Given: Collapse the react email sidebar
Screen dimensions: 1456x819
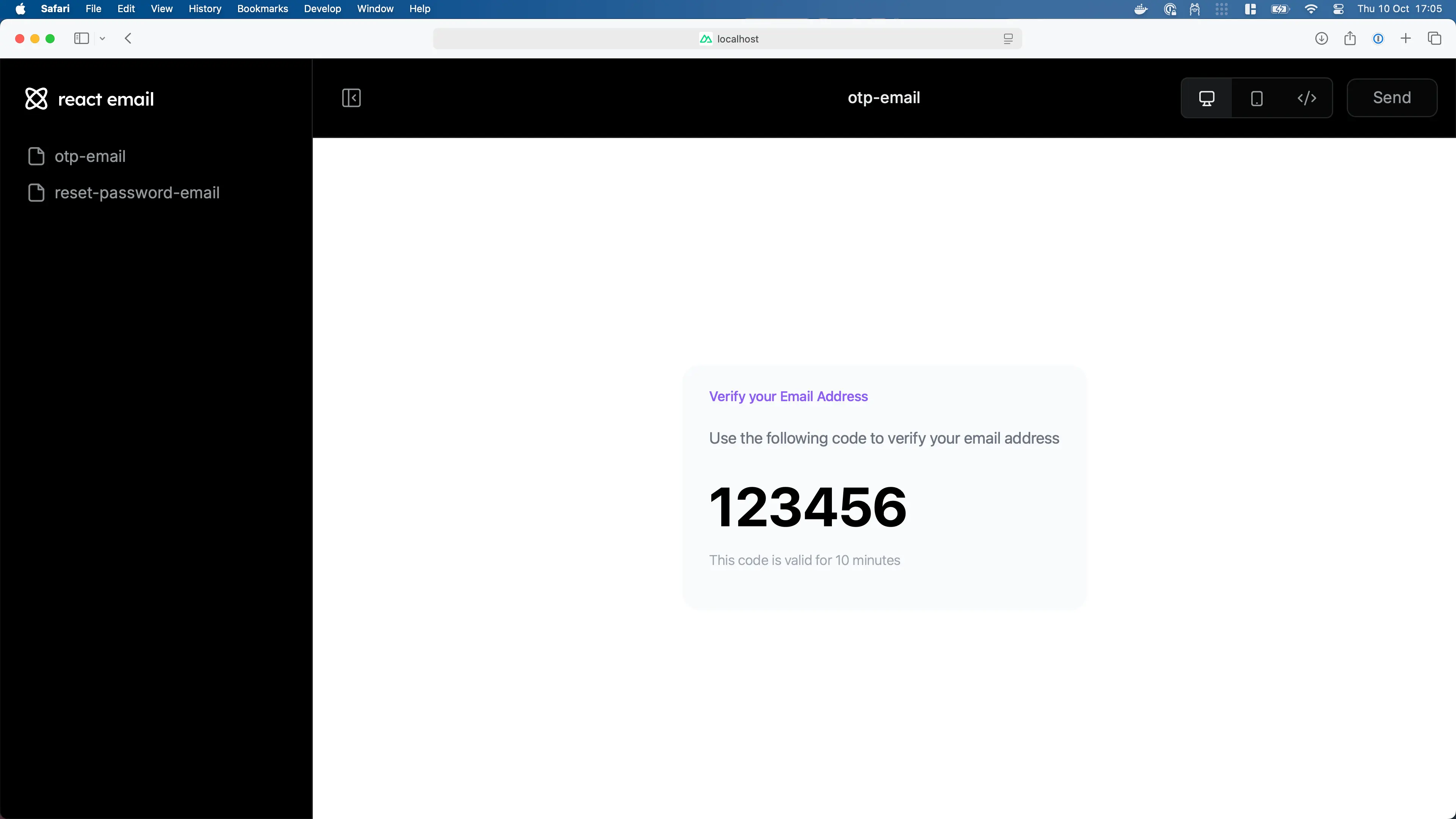Looking at the screenshot, I should tap(351, 97).
